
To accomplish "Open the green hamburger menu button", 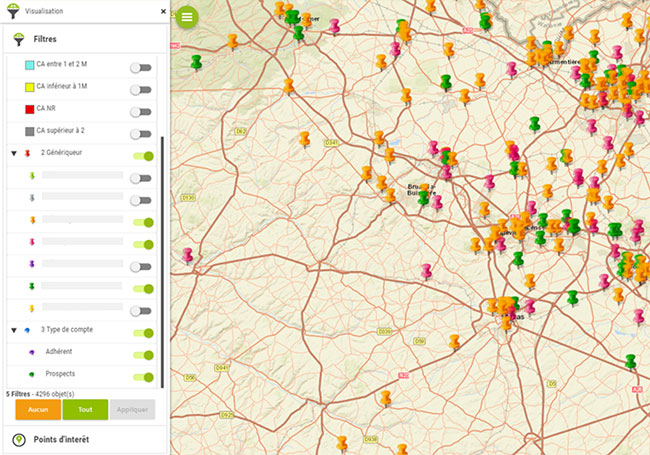I will point(186,17).
